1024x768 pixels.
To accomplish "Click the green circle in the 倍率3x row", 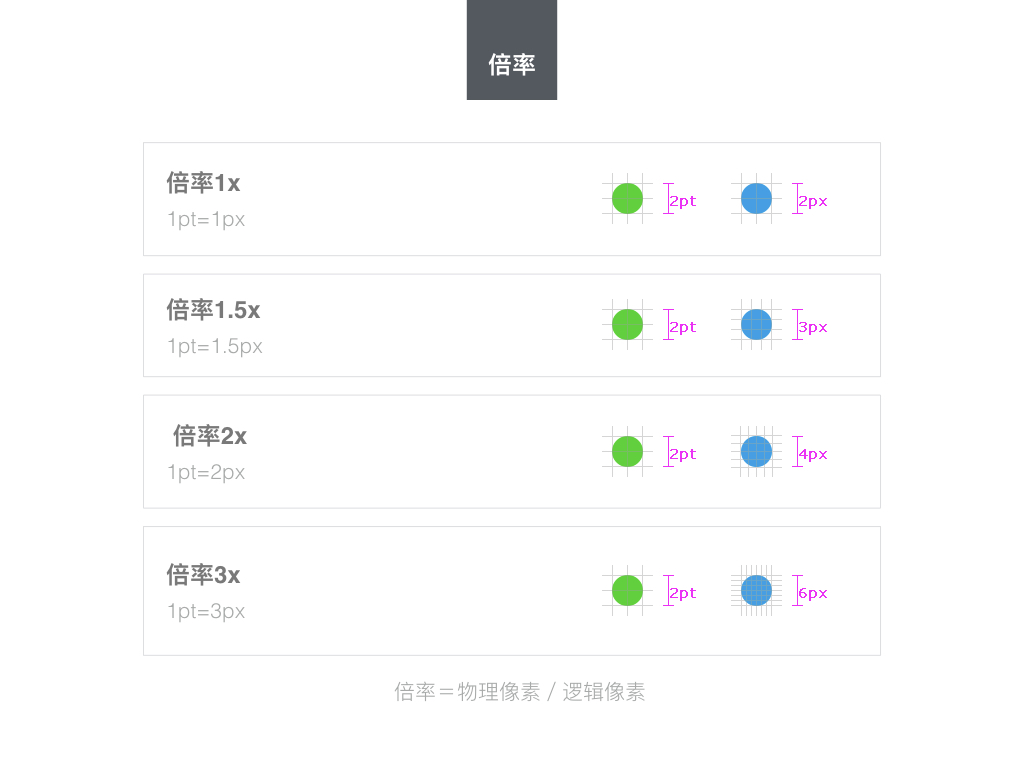I will [627, 591].
